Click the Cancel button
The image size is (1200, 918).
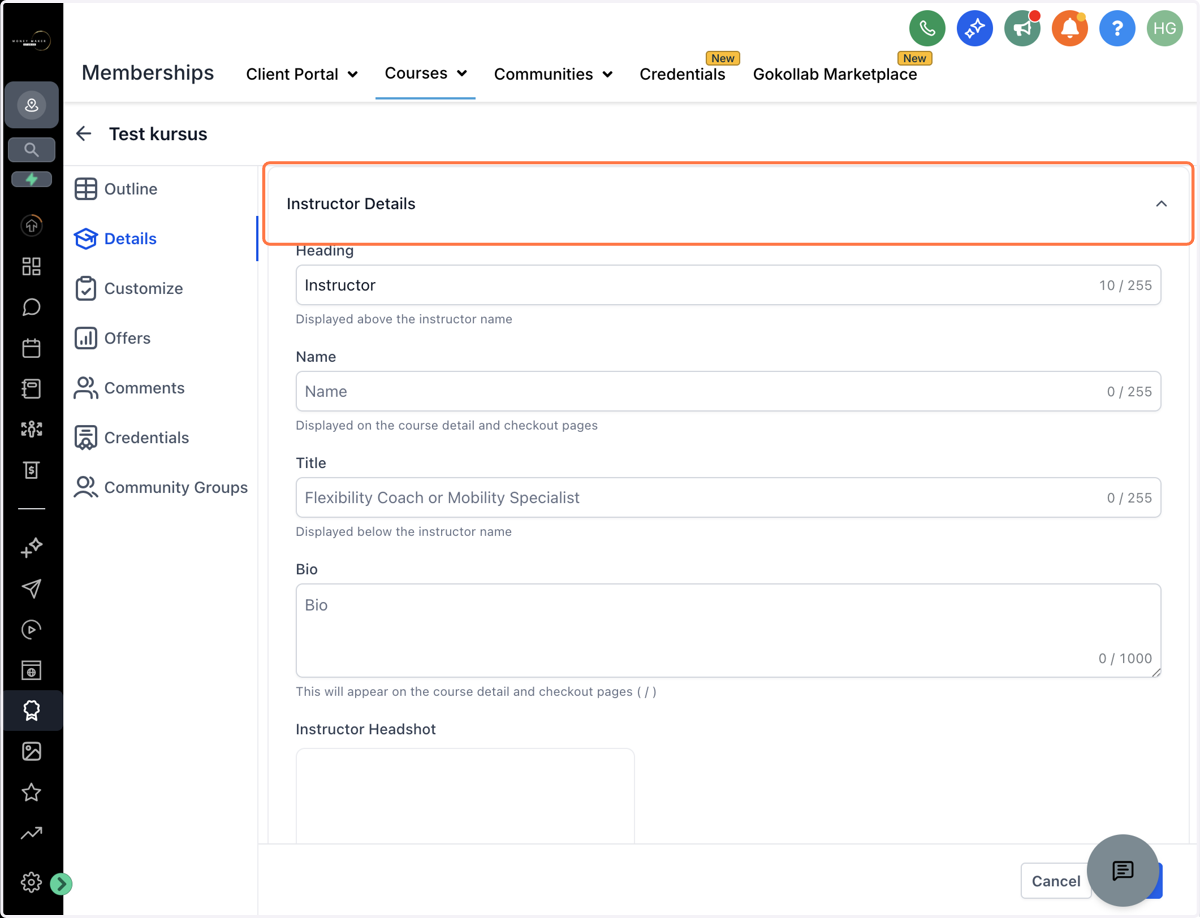coord(1056,881)
